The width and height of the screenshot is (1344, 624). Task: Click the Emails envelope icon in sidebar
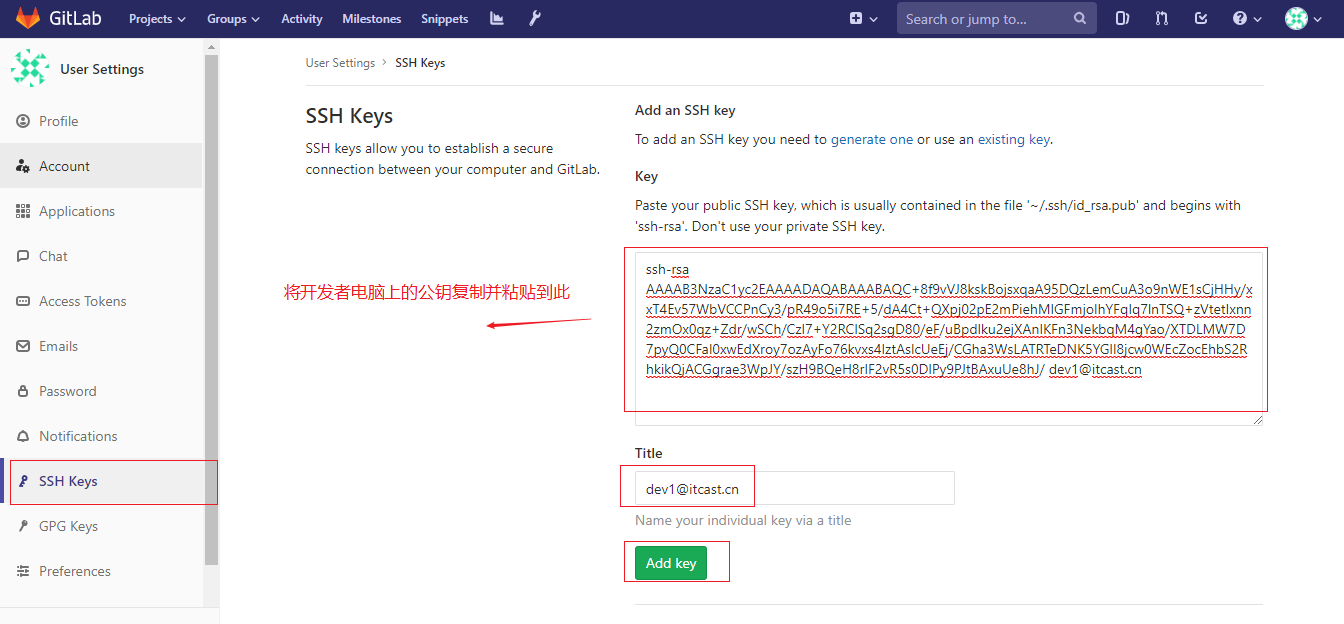click(x=23, y=346)
